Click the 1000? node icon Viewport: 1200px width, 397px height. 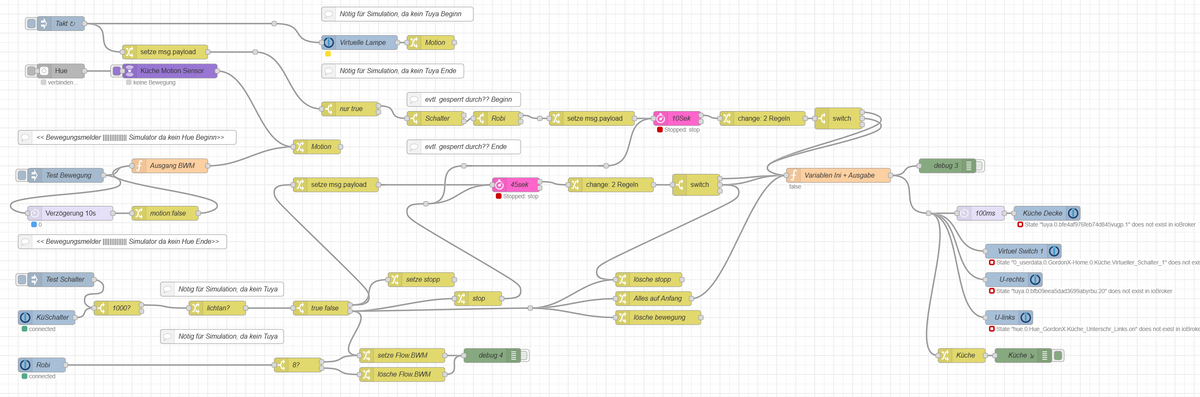(x=100, y=308)
